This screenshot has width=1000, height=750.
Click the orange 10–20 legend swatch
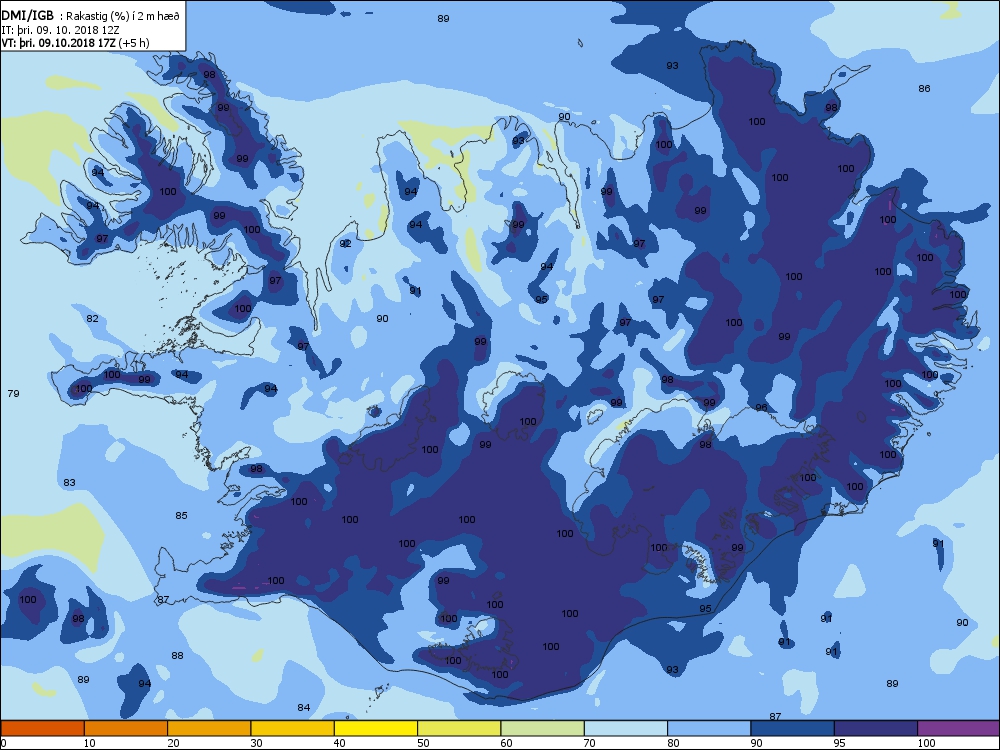(x=126, y=728)
